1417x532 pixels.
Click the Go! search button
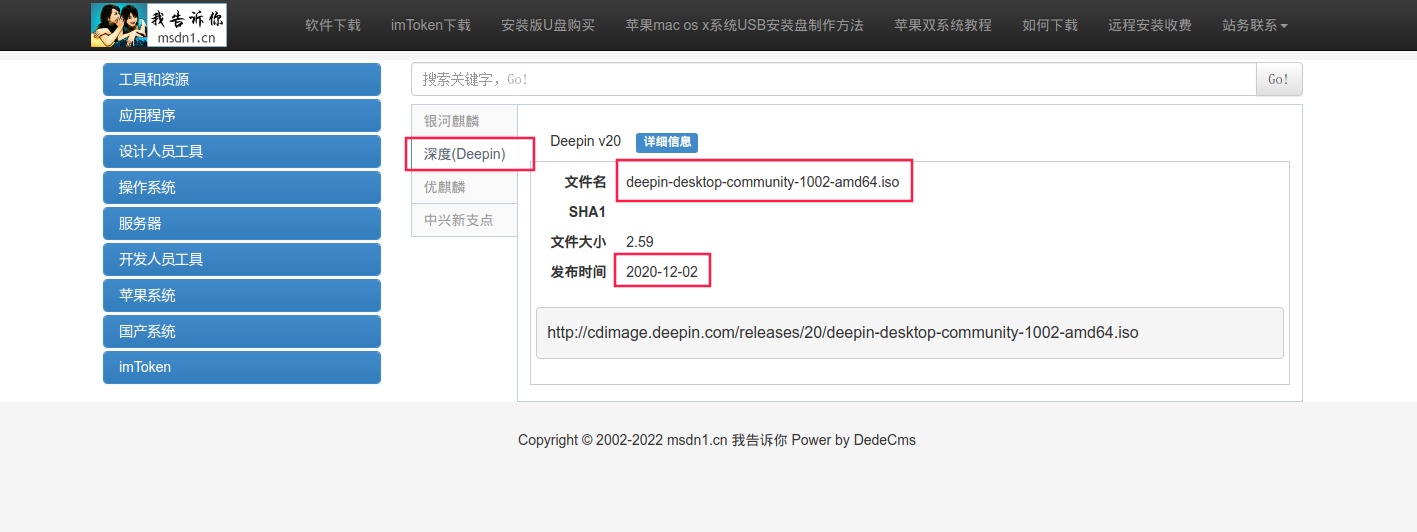[1279, 79]
